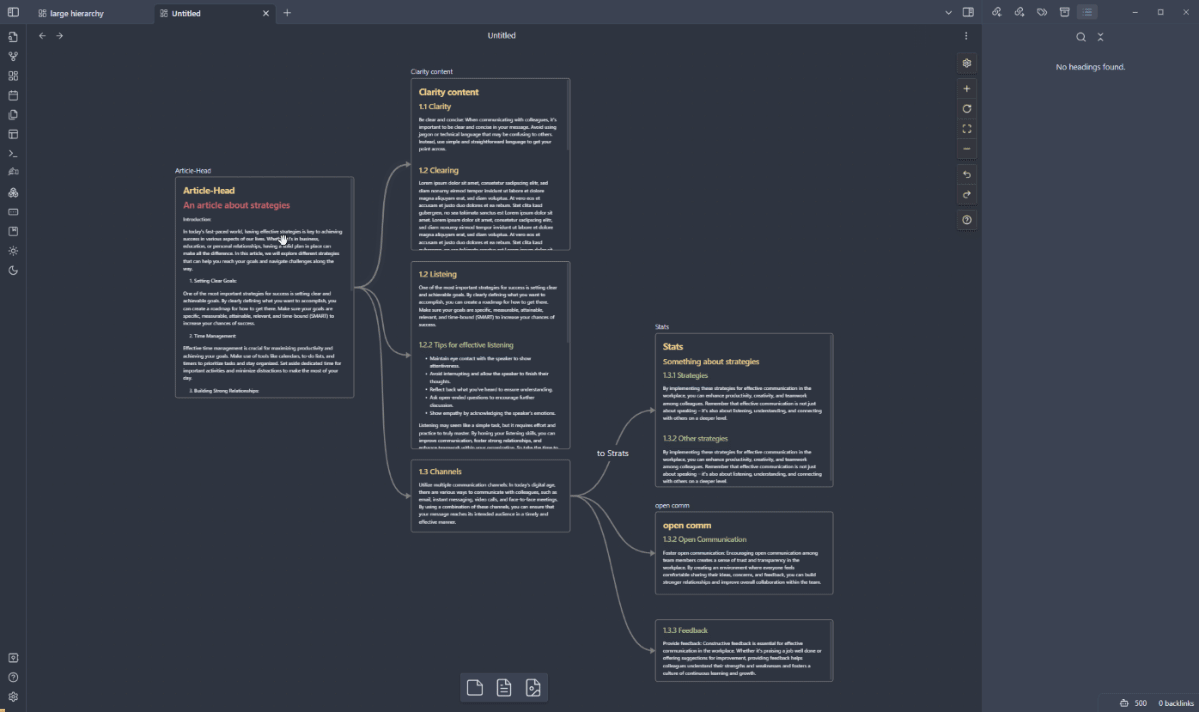The image size is (1199, 712).
Task: Close the Untitled tab
Action: (266, 13)
